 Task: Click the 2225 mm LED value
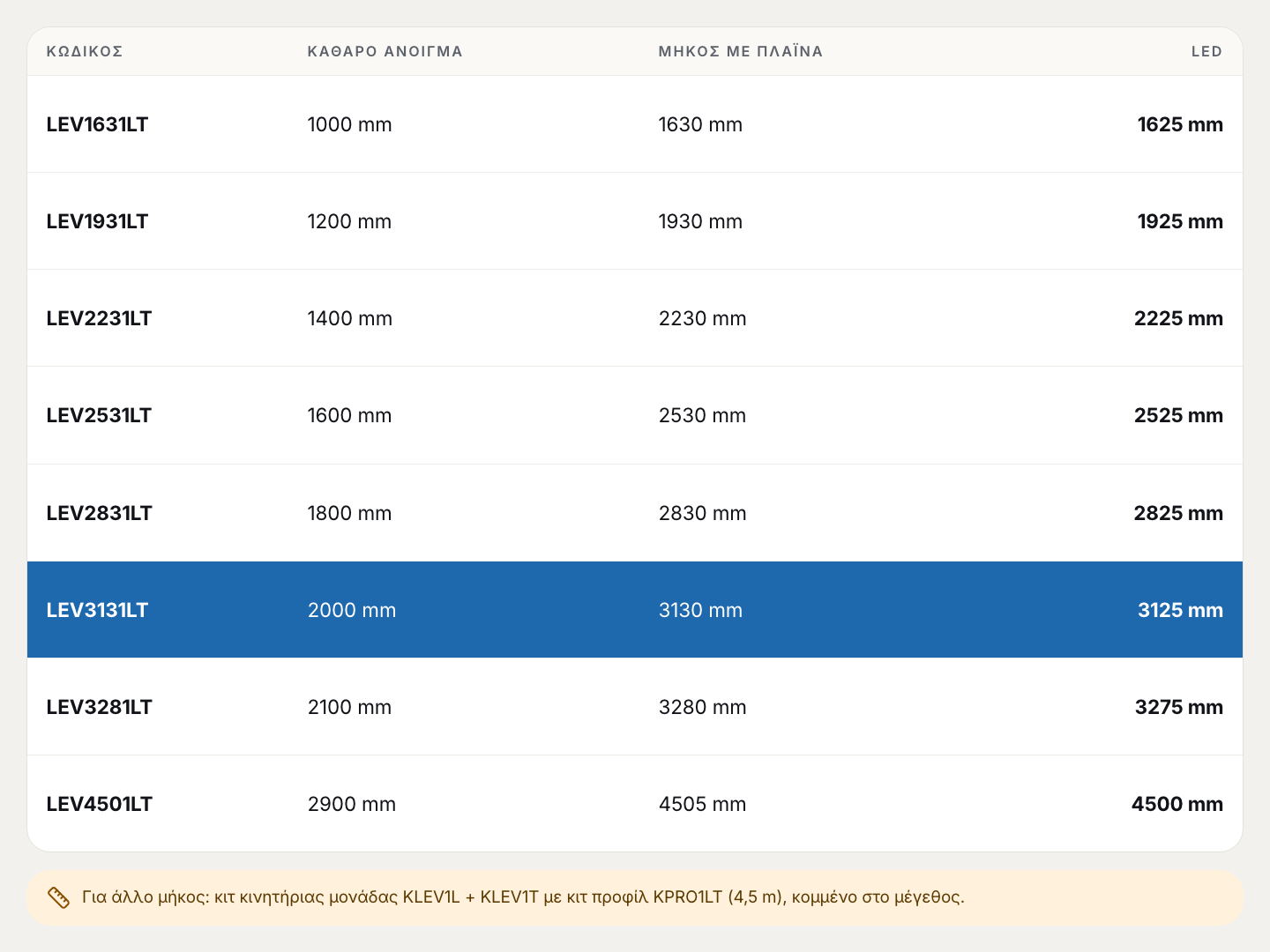click(1178, 318)
